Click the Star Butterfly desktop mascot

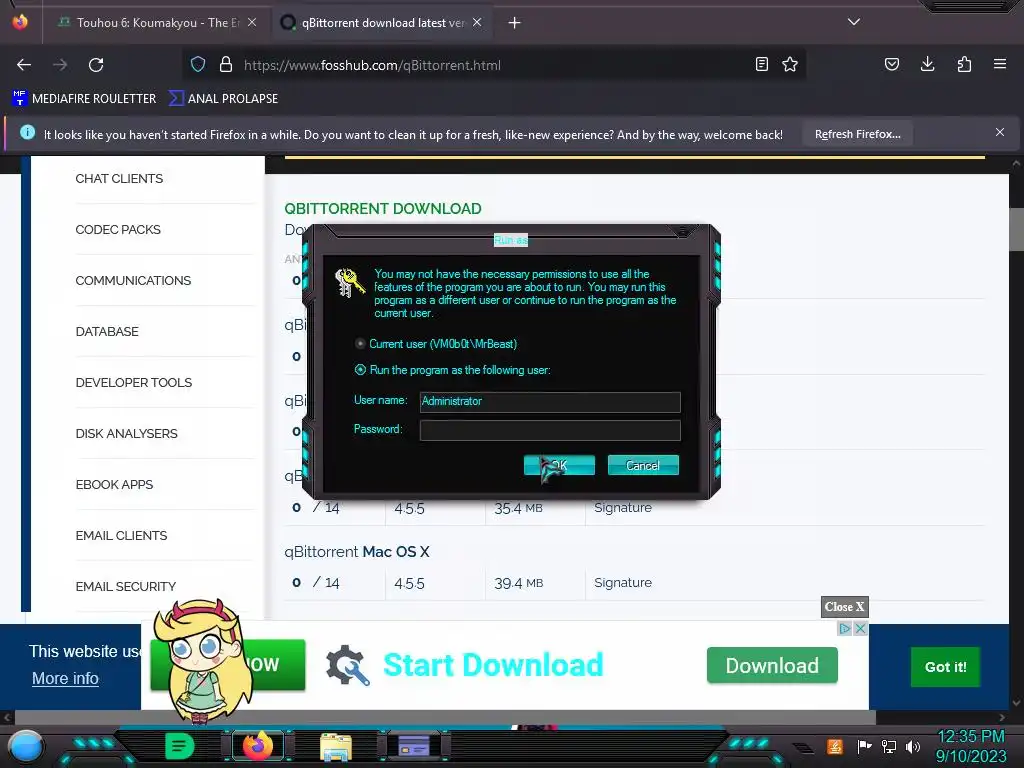coord(202,661)
